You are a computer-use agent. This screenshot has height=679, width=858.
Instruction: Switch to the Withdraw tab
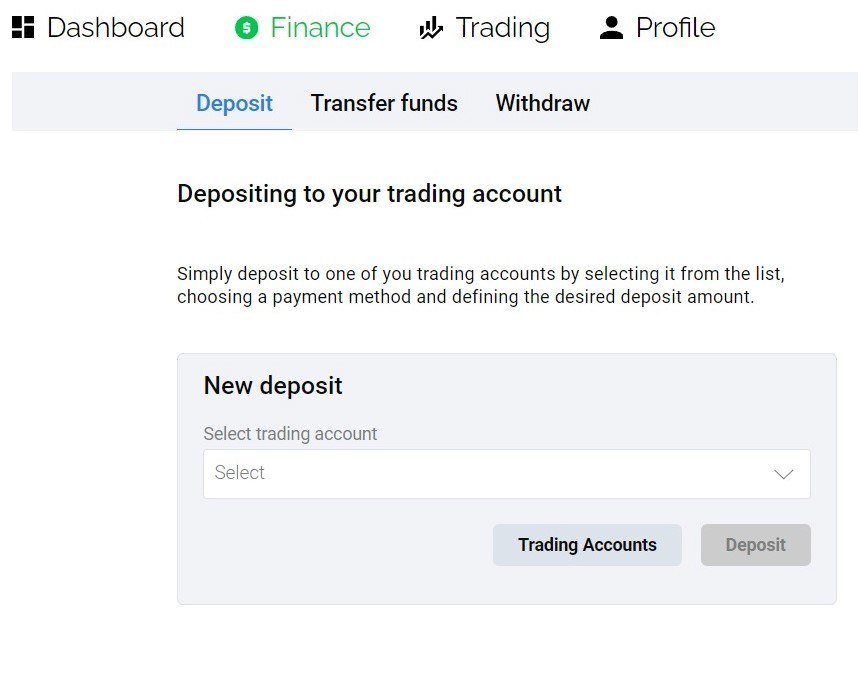coord(542,103)
